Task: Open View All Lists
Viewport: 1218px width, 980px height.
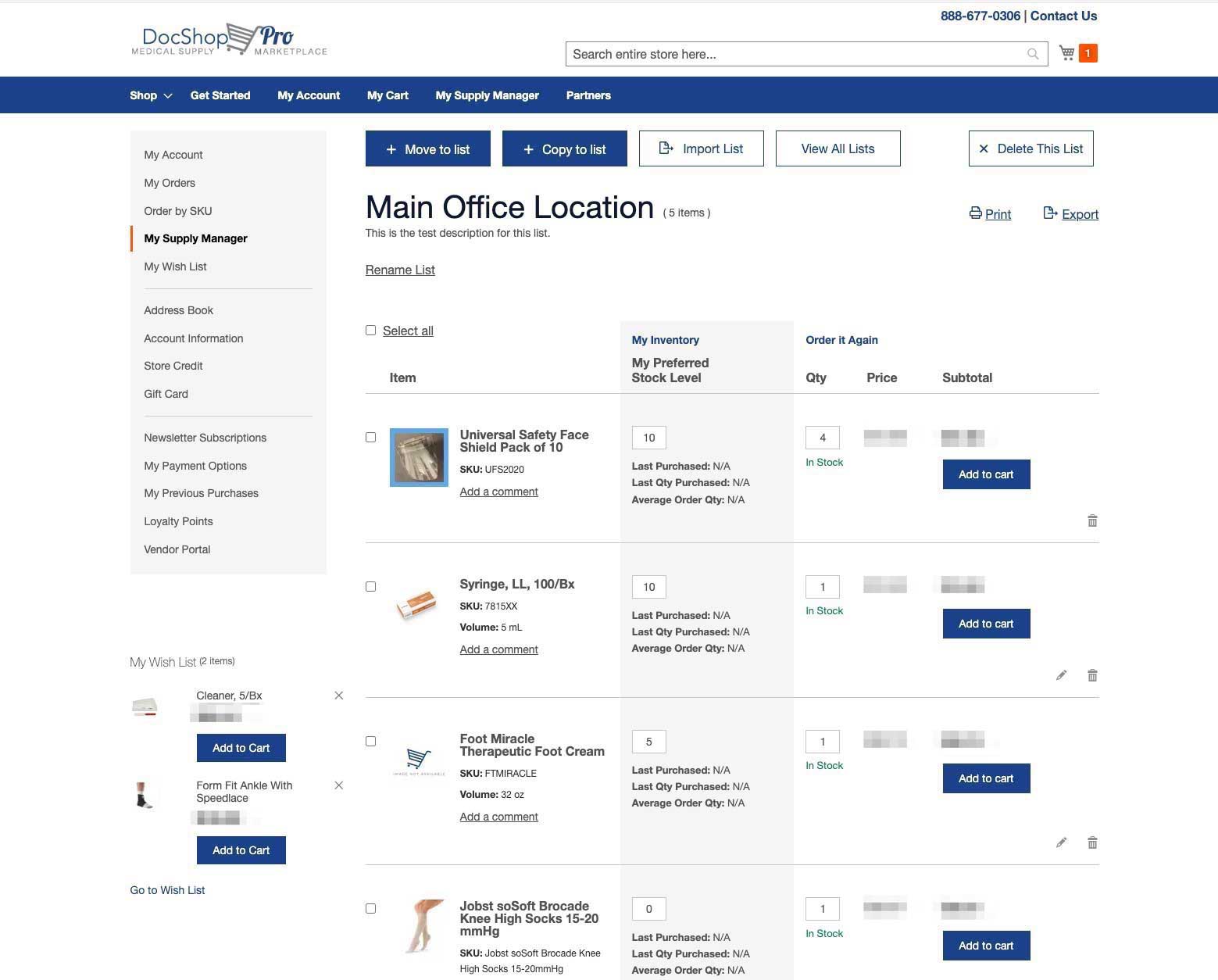Action: [x=837, y=148]
